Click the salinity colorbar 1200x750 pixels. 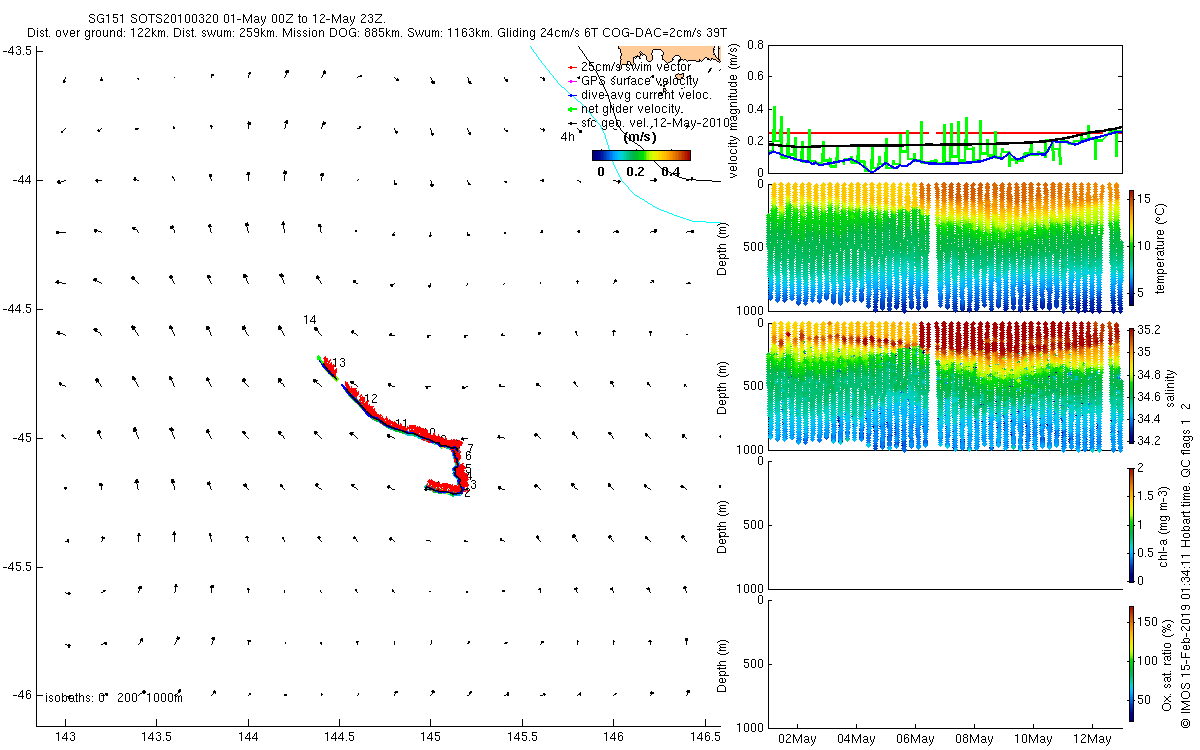click(1132, 387)
